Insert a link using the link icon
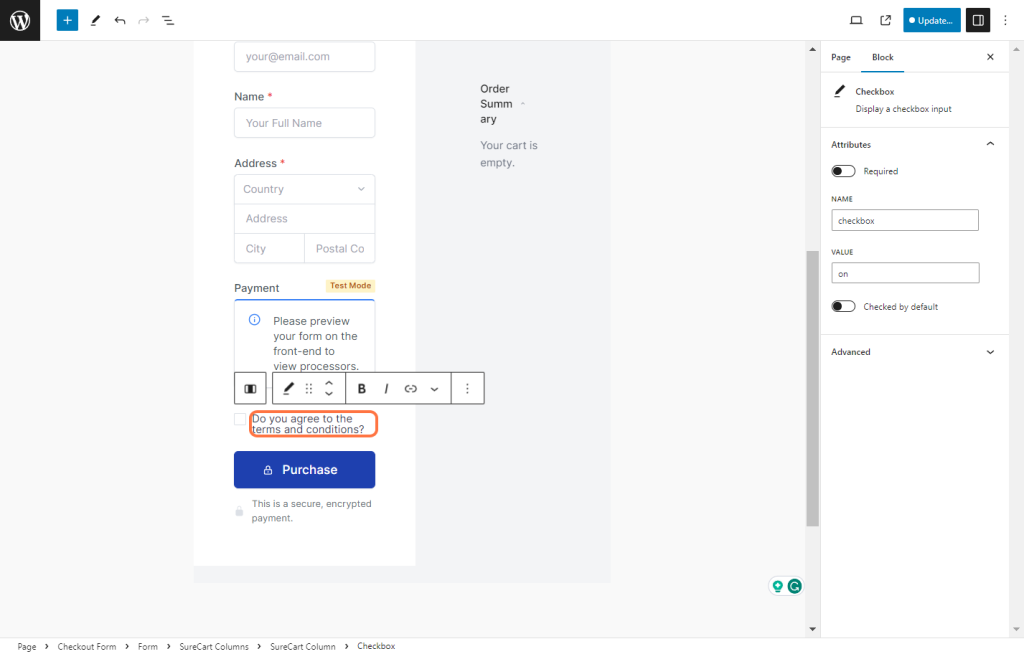1024x654 pixels. click(x=410, y=388)
